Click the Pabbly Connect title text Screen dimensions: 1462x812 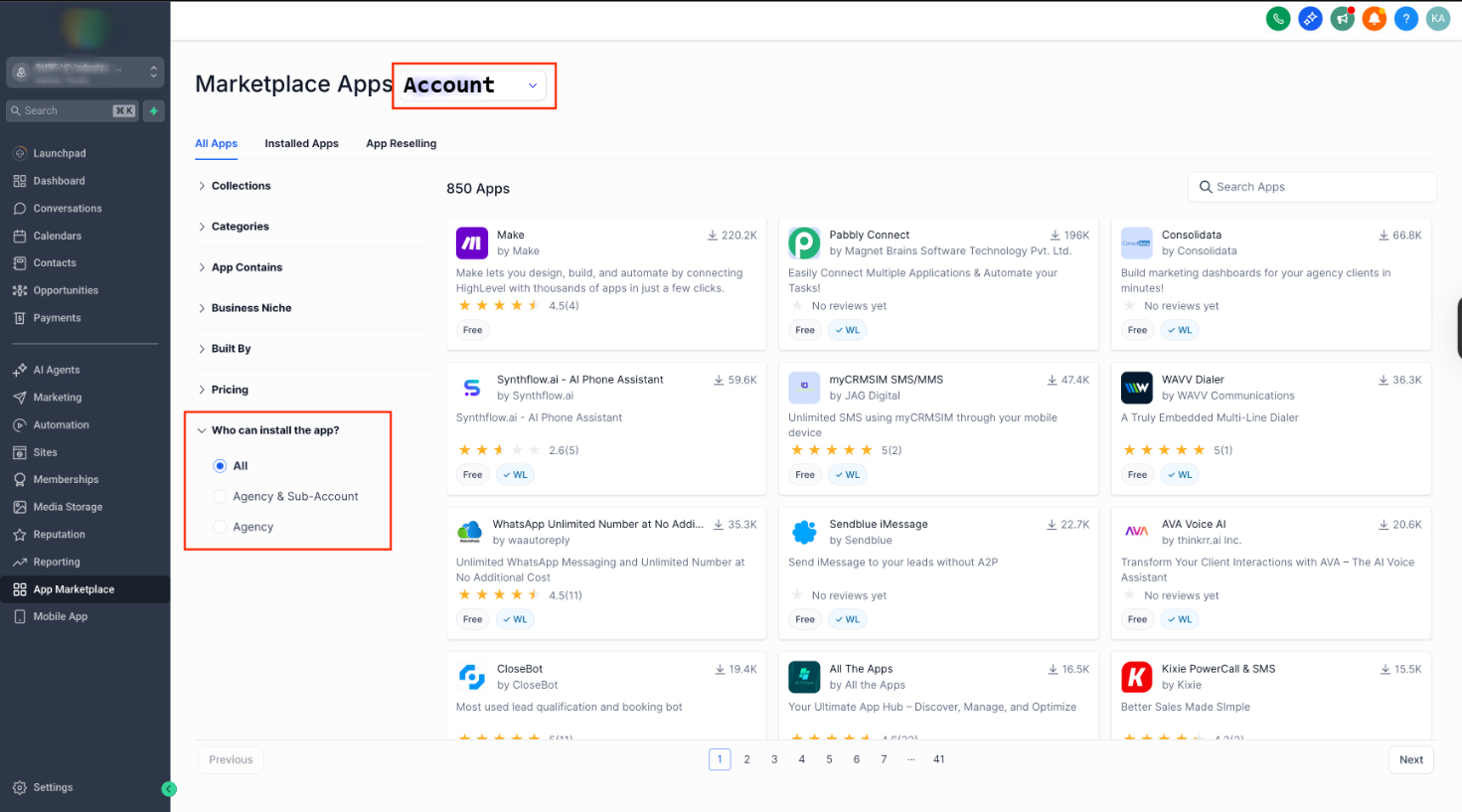tap(870, 236)
